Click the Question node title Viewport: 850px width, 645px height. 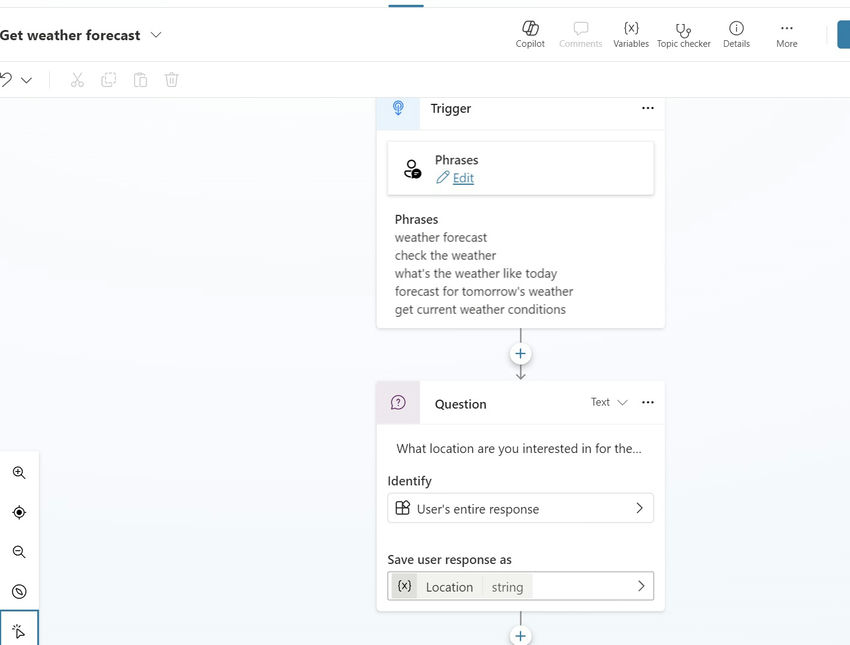point(460,404)
